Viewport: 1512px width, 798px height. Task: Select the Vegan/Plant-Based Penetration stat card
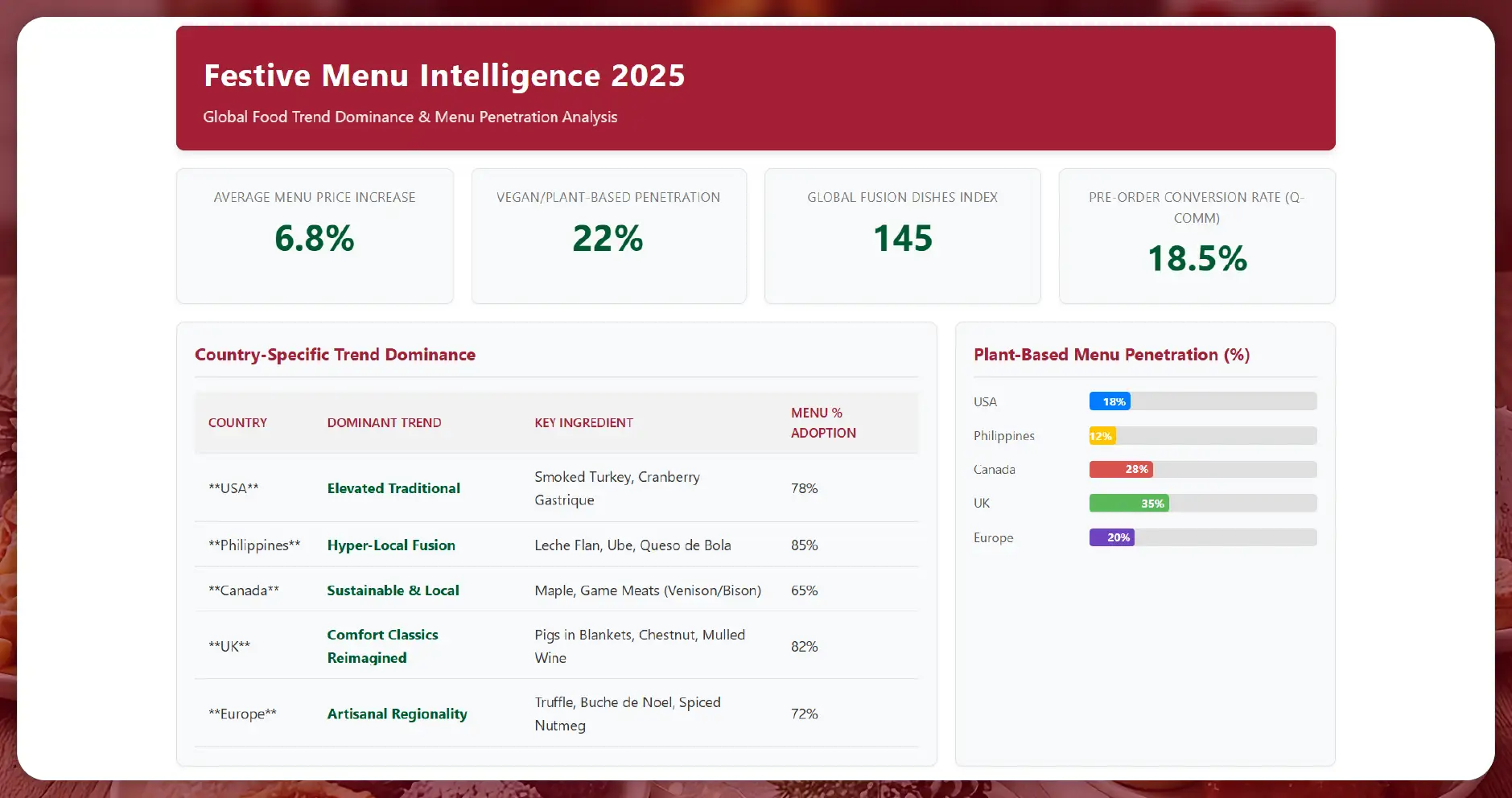609,235
